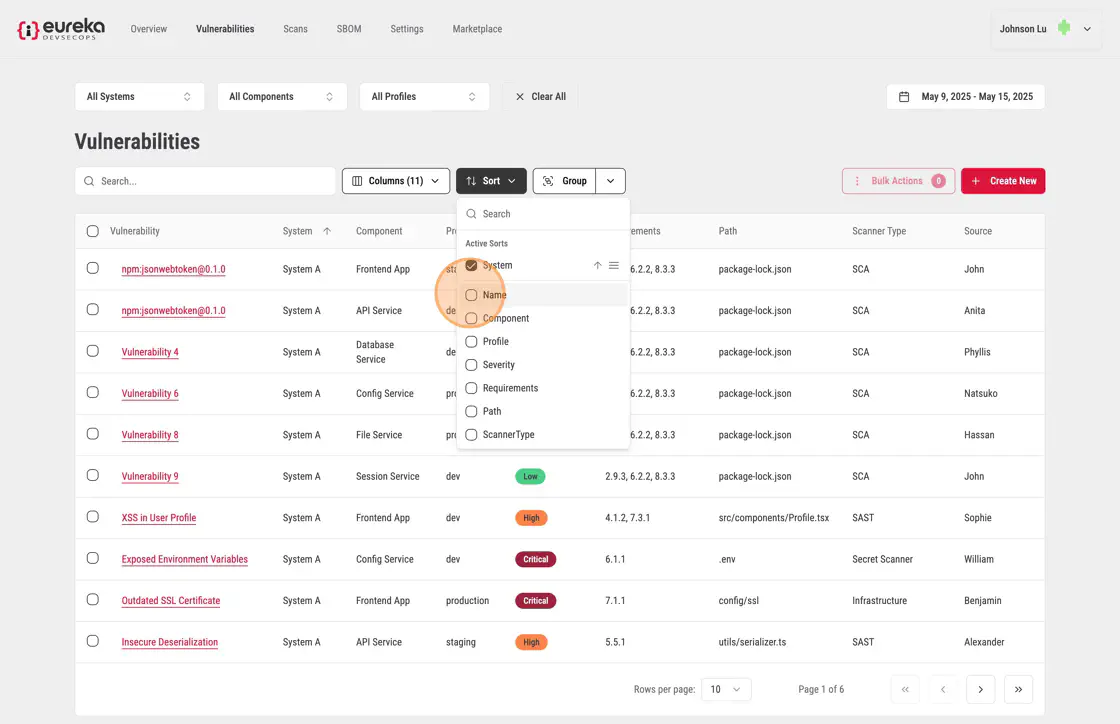Click the drag handle for System sort
Screen dimensions: 1120x724
pyautogui.click(x=614, y=265)
